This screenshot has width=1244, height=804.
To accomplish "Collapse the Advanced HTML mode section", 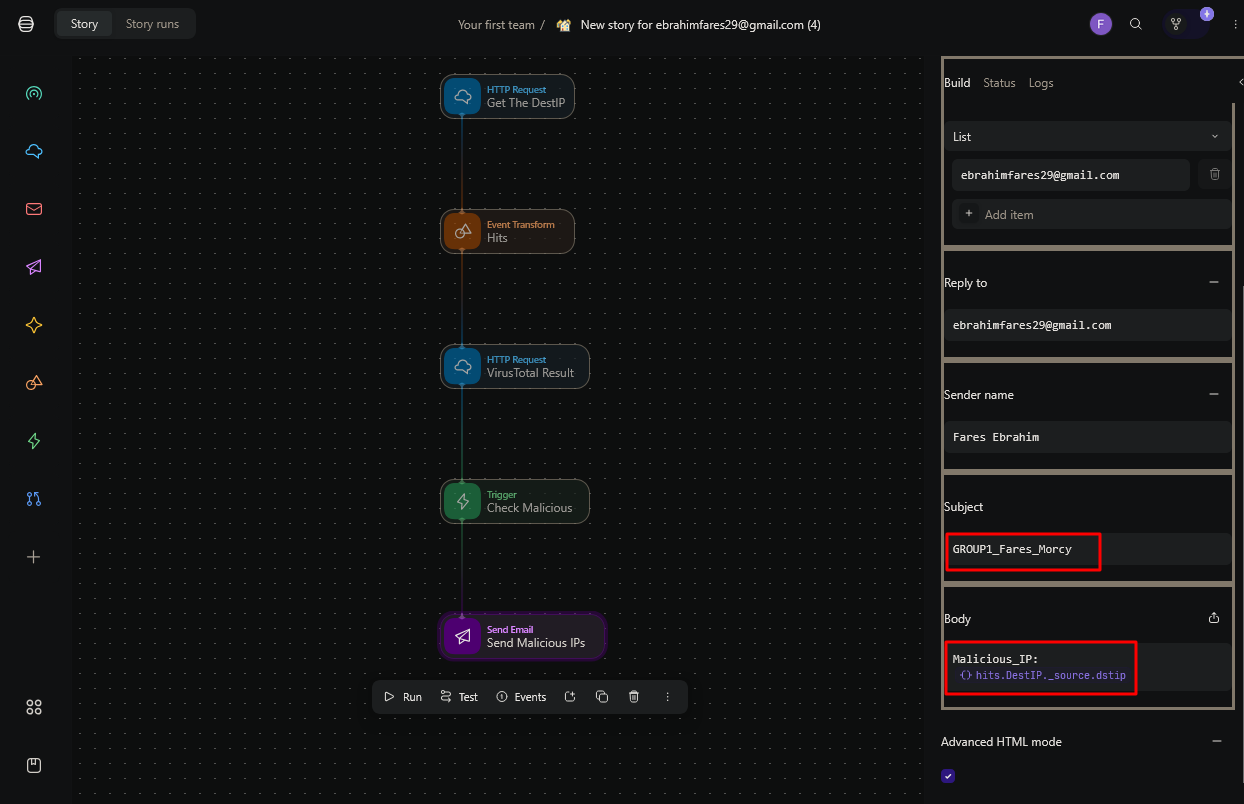I will [x=1217, y=742].
